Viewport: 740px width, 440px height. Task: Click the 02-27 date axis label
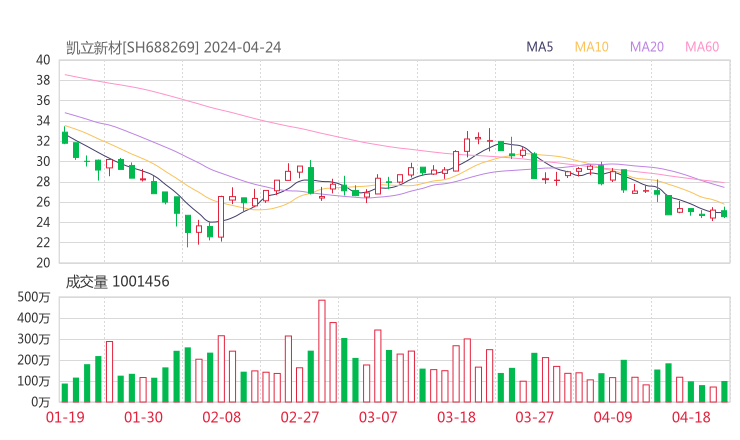pos(300,417)
